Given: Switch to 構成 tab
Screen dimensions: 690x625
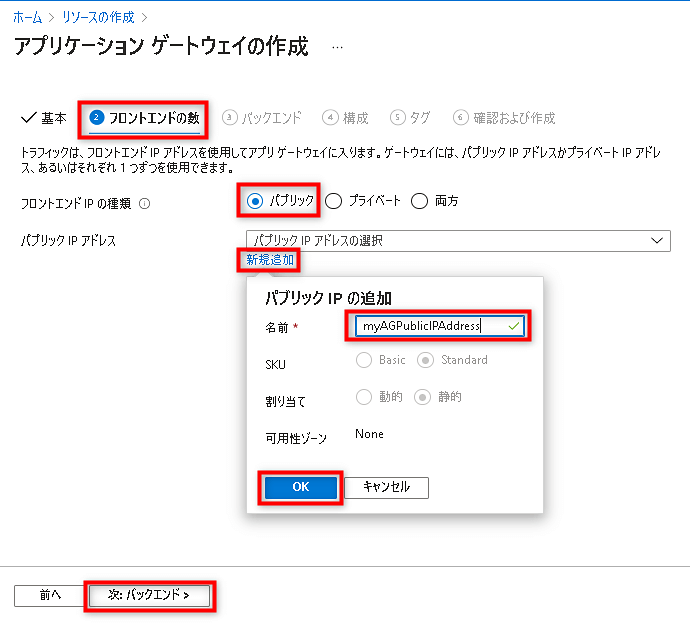Looking at the screenshot, I should click(345, 118).
